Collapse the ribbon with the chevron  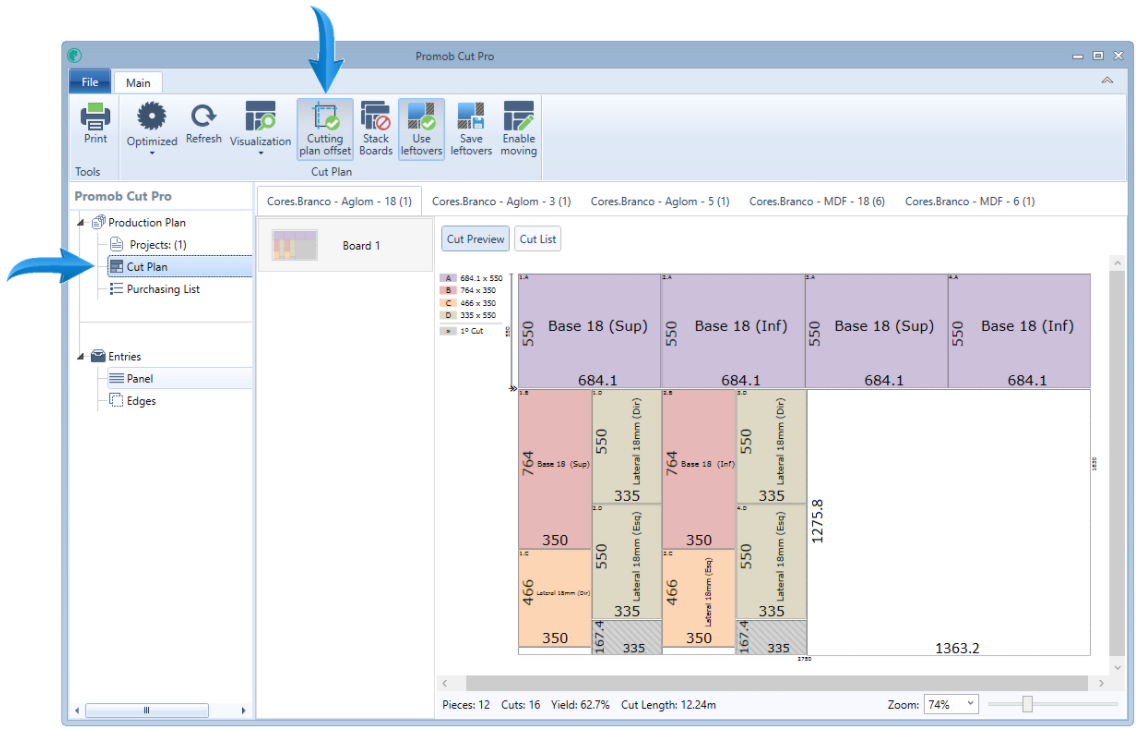1107,80
